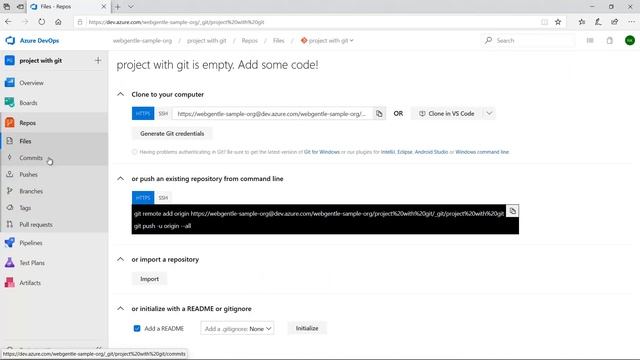Go to the Files breadcrumb
Viewport: 640px width, 360px height.
pyautogui.click(x=278, y=40)
